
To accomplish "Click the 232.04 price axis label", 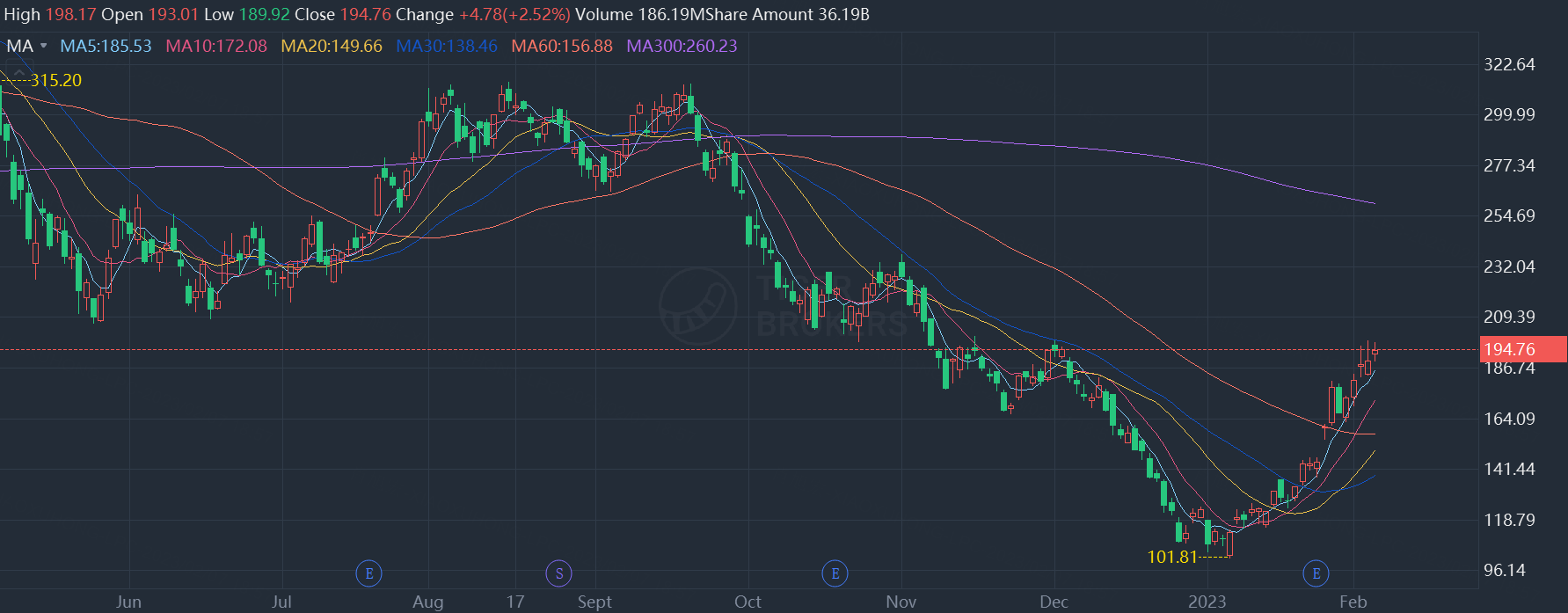I will (x=1509, y=266).
